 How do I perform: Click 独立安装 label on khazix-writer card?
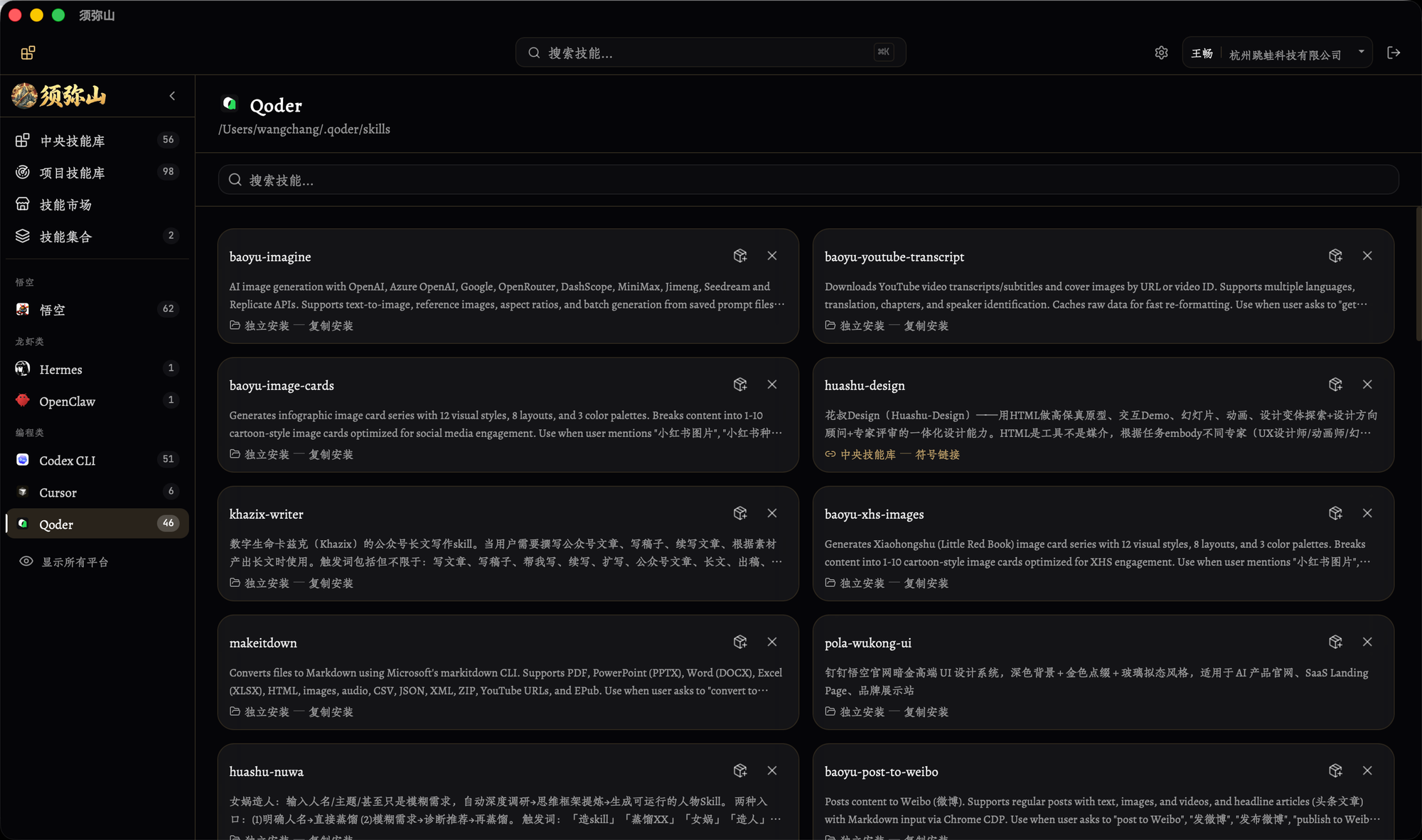pos(267,583)
